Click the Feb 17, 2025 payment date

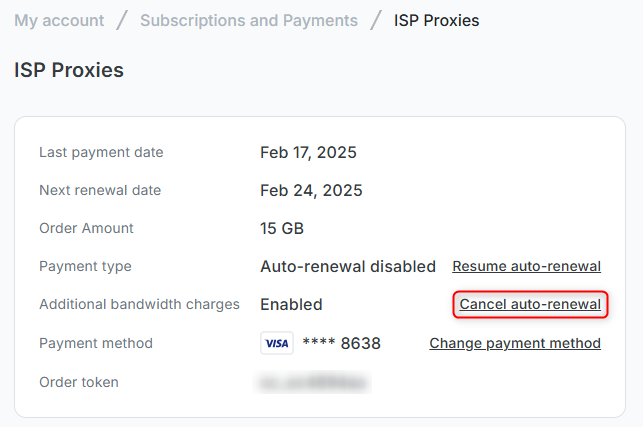[308, 152]
